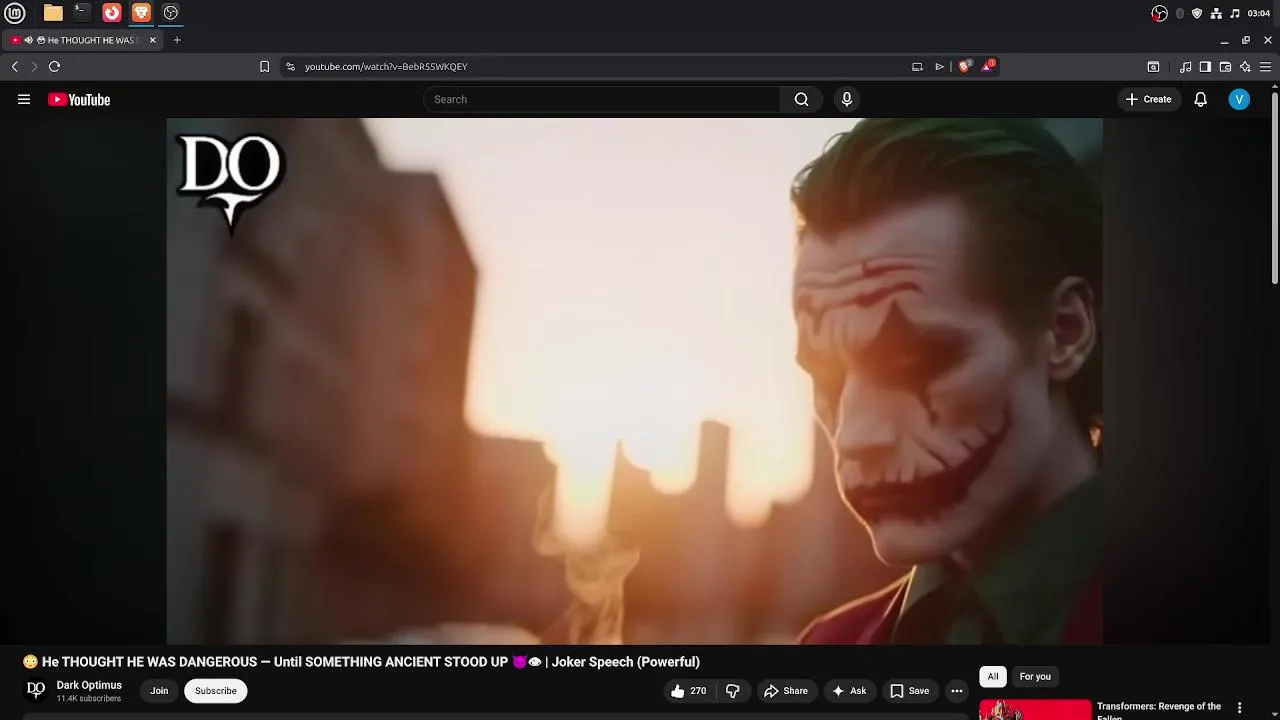Image resolution: width=1280 pixels, height=720 pixels.
Task: Open Brave browser icon in taskbar
Action: (x=142, y=13)
